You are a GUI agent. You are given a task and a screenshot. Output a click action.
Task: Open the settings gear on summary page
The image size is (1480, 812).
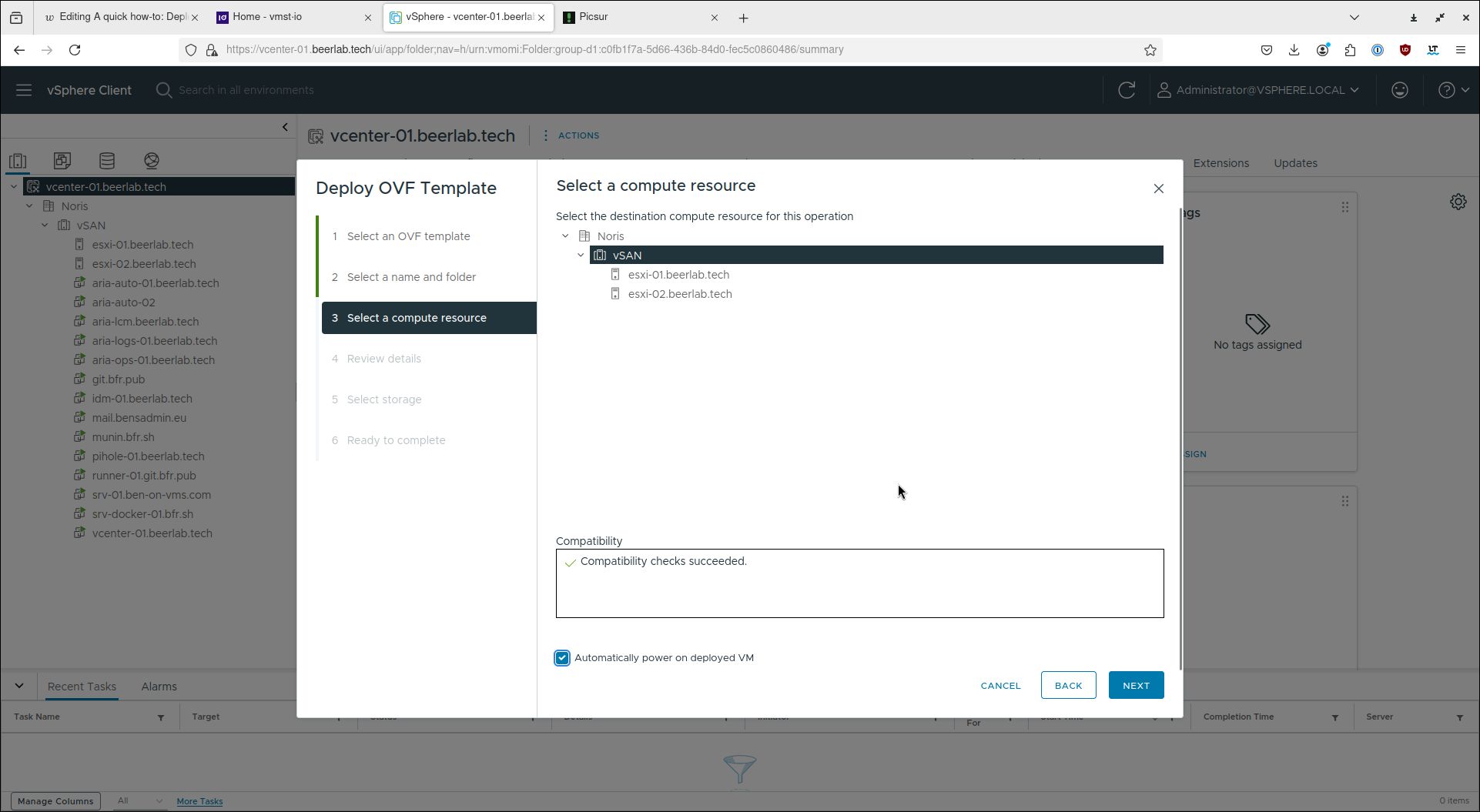(1458, 202)
